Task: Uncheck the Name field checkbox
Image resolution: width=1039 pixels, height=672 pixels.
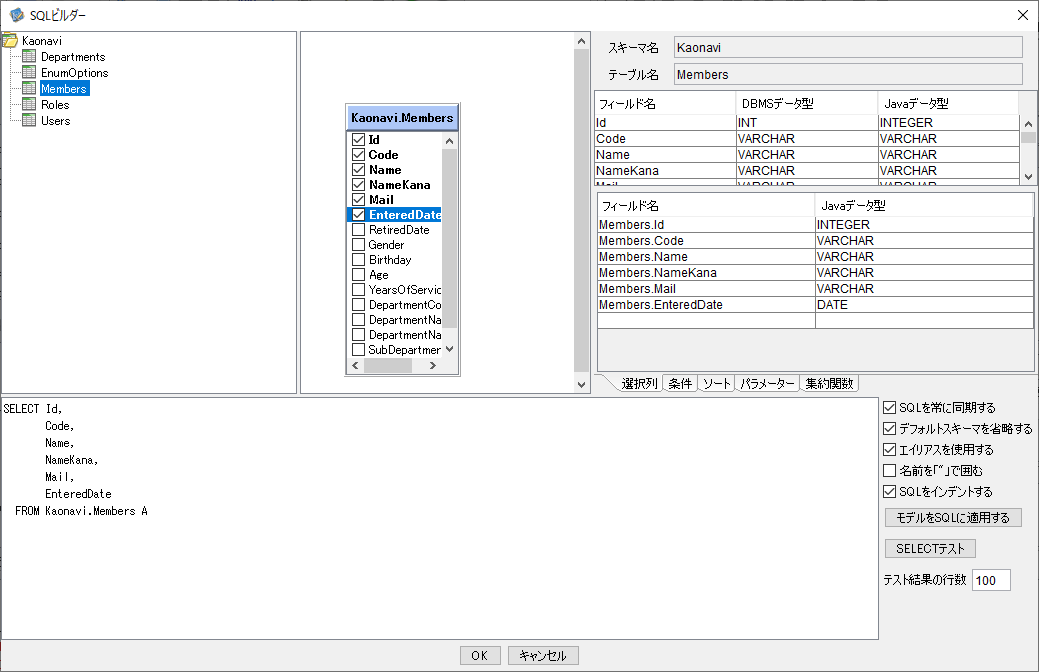Action: coord(358,170)
